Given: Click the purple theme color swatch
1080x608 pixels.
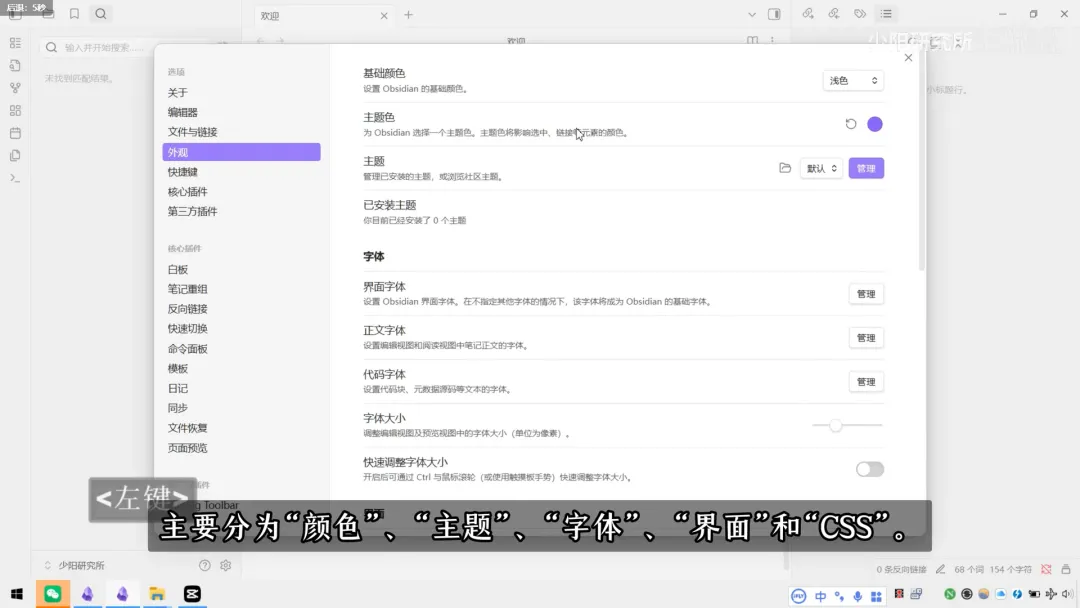Looking at the screenshot, I should pos(874,122).
